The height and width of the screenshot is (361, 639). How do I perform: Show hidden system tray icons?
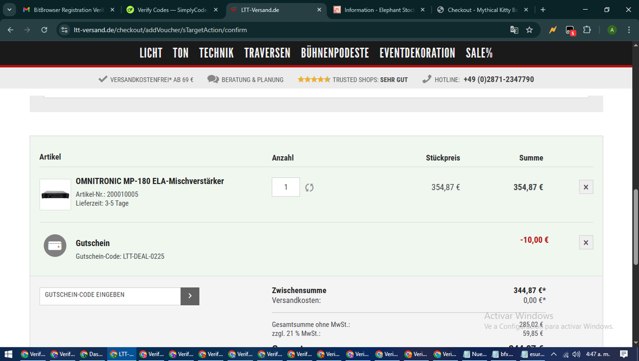[x=553, y=354]
